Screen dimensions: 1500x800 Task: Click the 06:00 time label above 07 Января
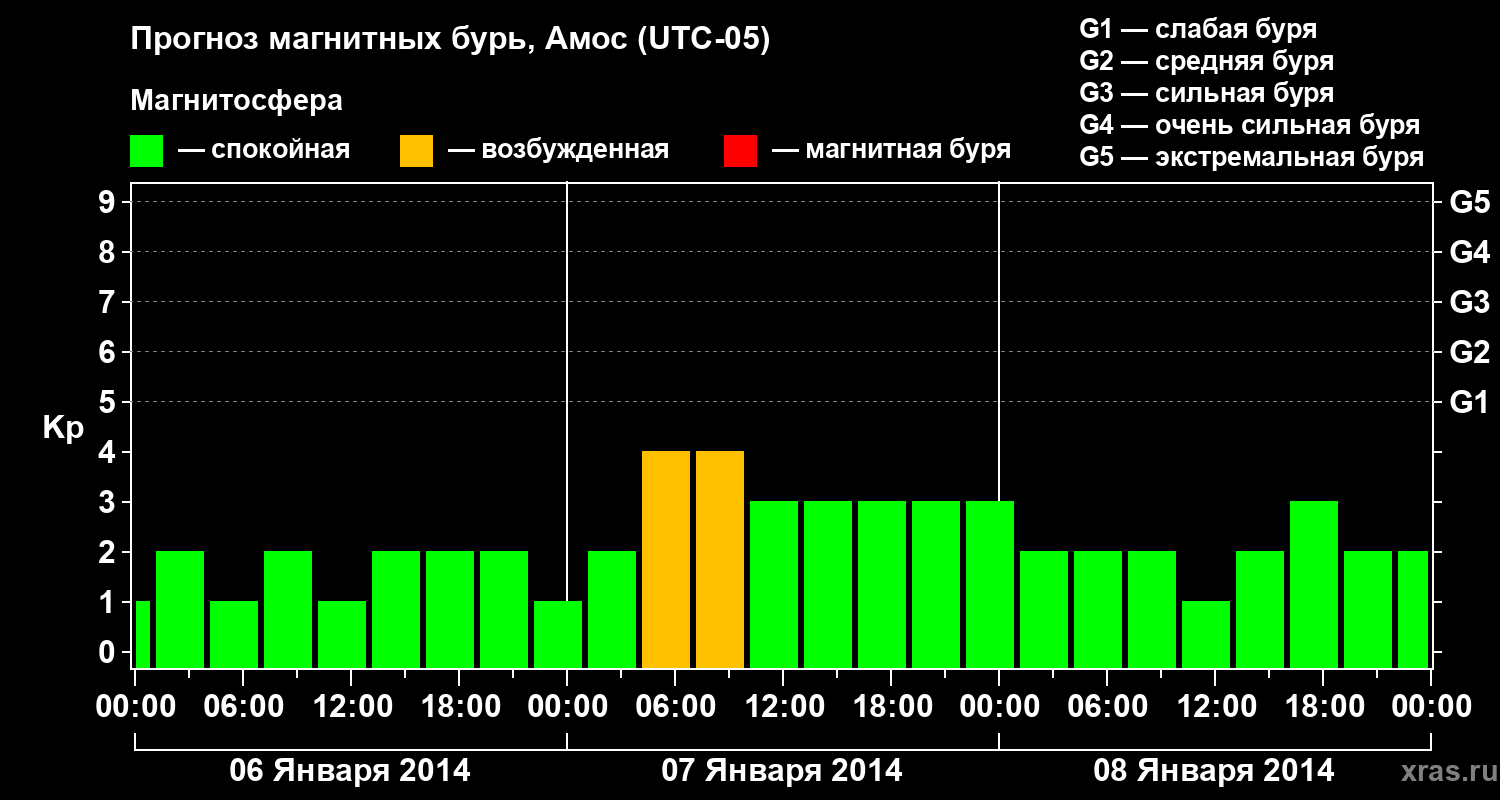tap(675, 707)
